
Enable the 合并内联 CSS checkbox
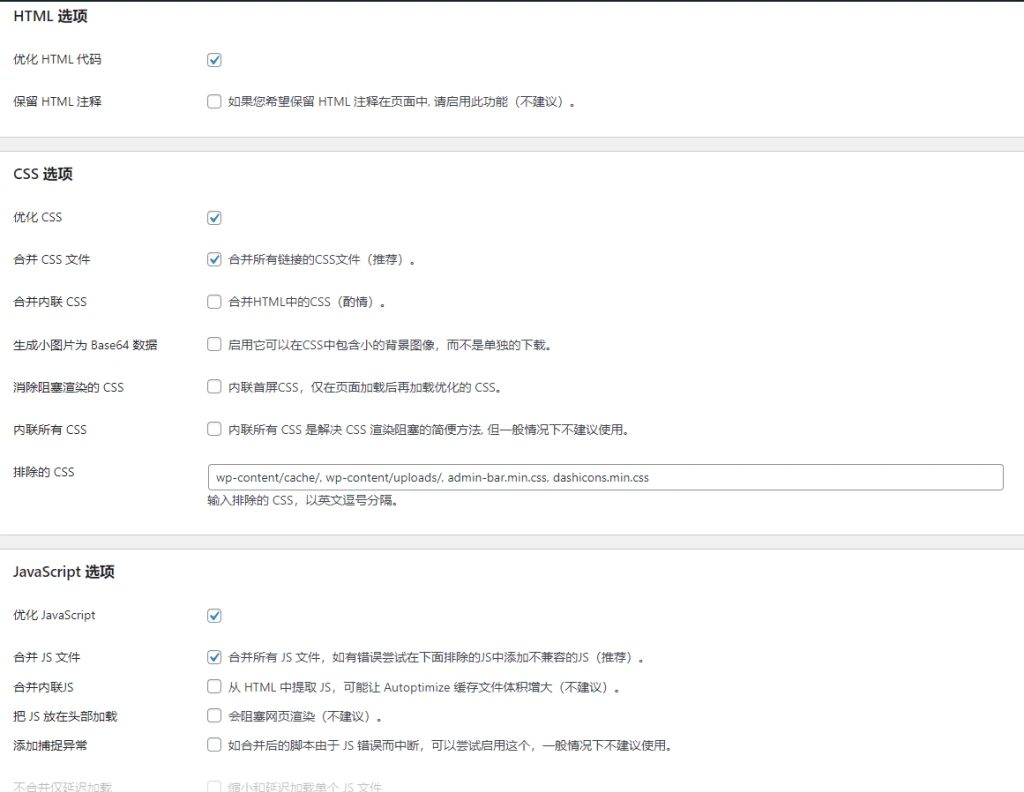214,301
